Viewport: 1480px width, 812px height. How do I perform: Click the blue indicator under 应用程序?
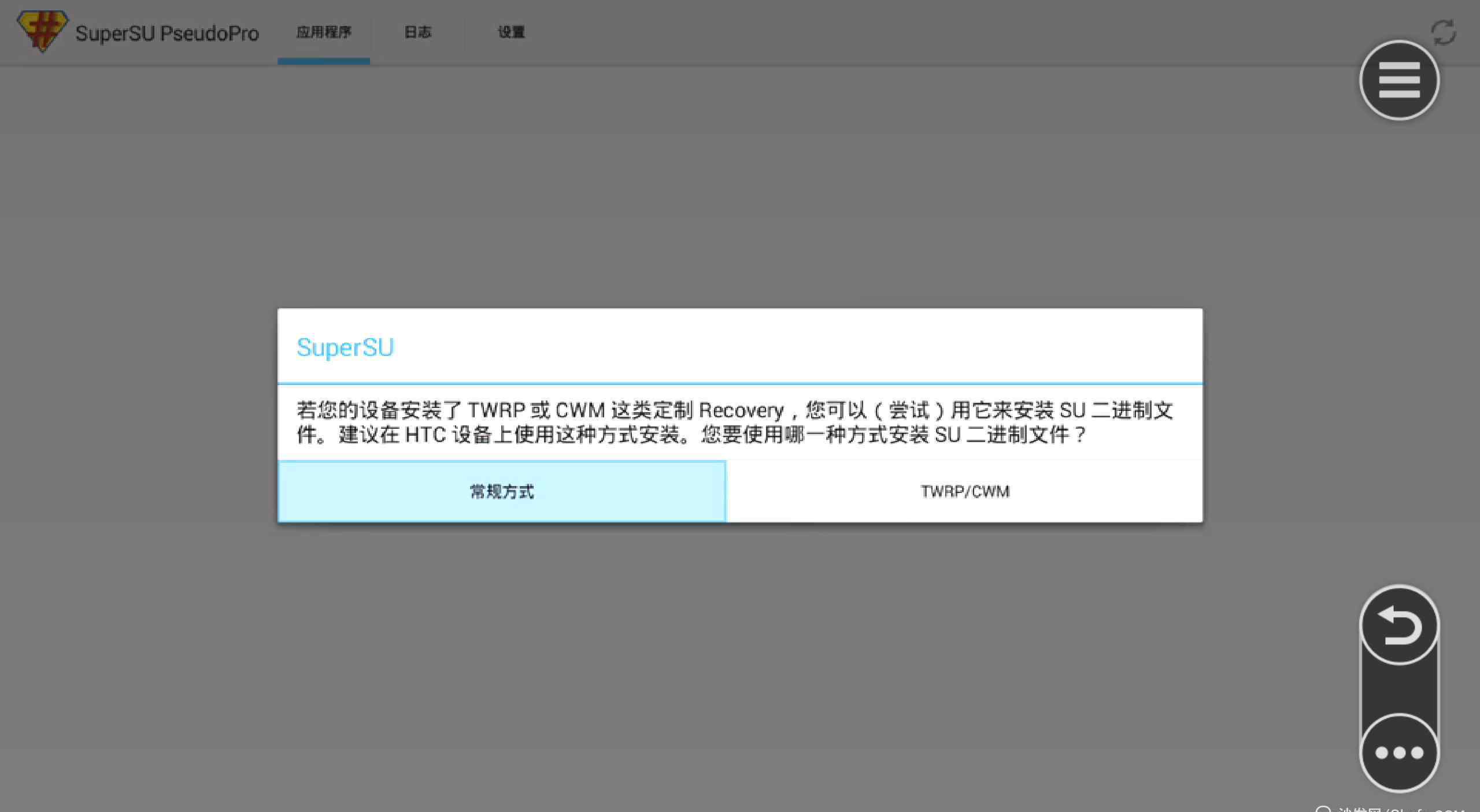[x=324, y=61]
